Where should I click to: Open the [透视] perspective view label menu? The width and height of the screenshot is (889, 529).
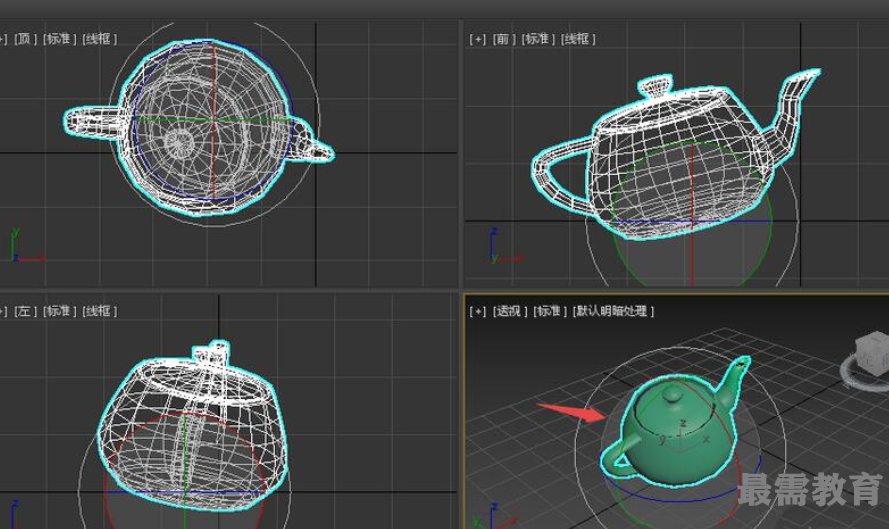point(509,311)
